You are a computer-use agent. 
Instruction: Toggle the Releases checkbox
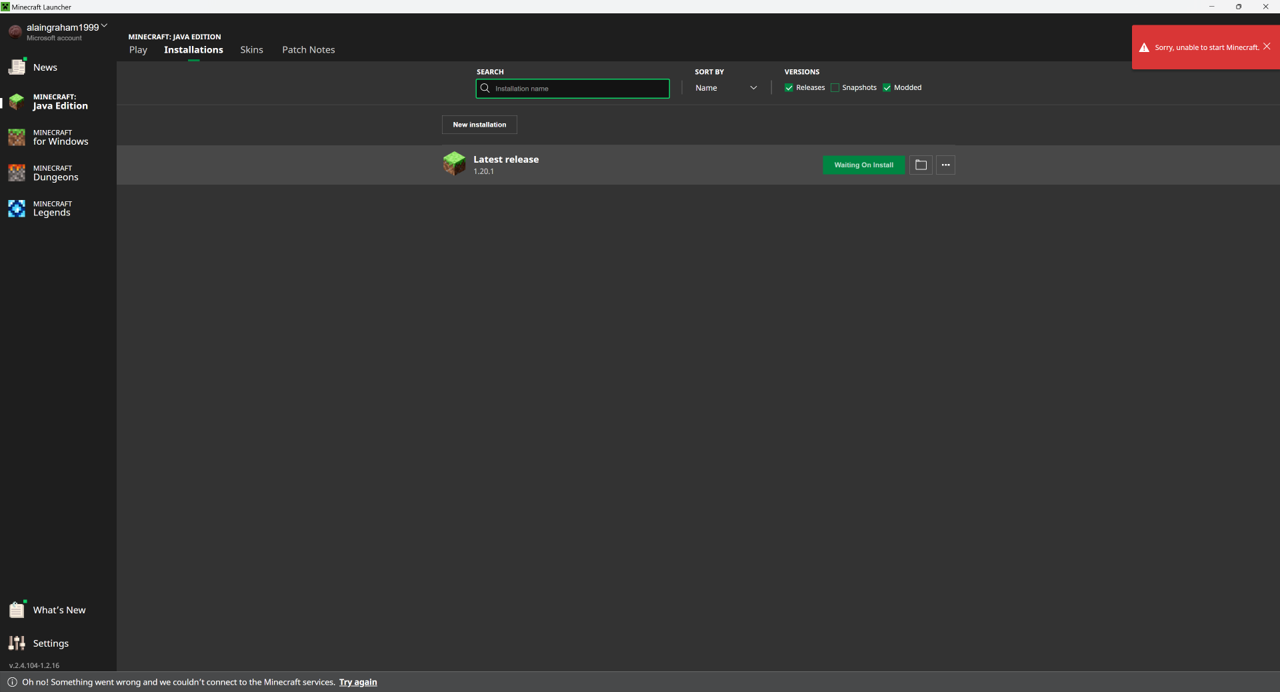(789, 88)
